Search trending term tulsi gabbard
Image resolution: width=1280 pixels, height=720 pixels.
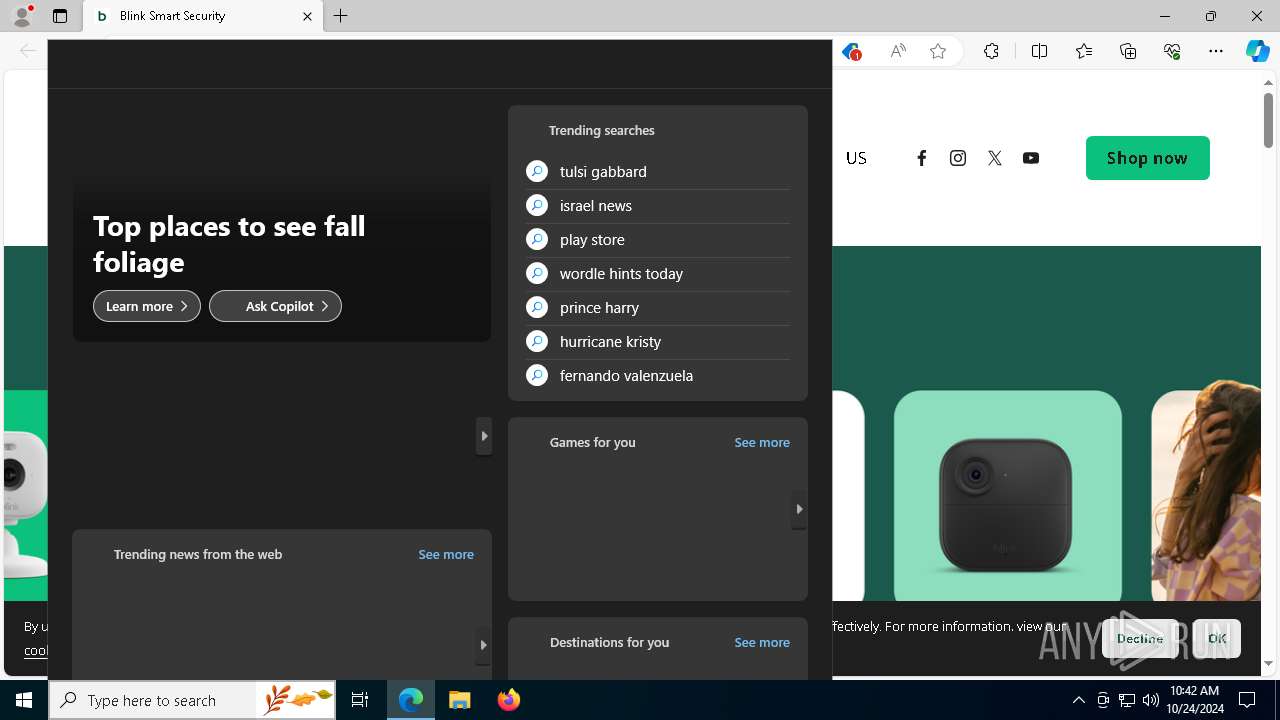tap(603, 172)
